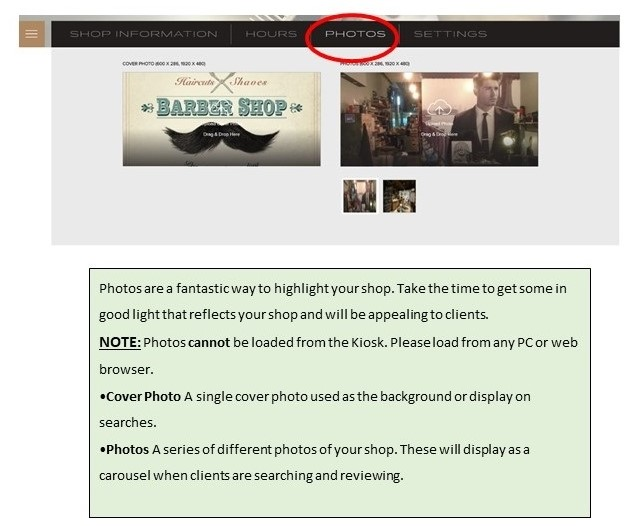Viewport: 644px width, 526px height.
Task: Click the underlined NOTE heading
Action: coord(119,342)
